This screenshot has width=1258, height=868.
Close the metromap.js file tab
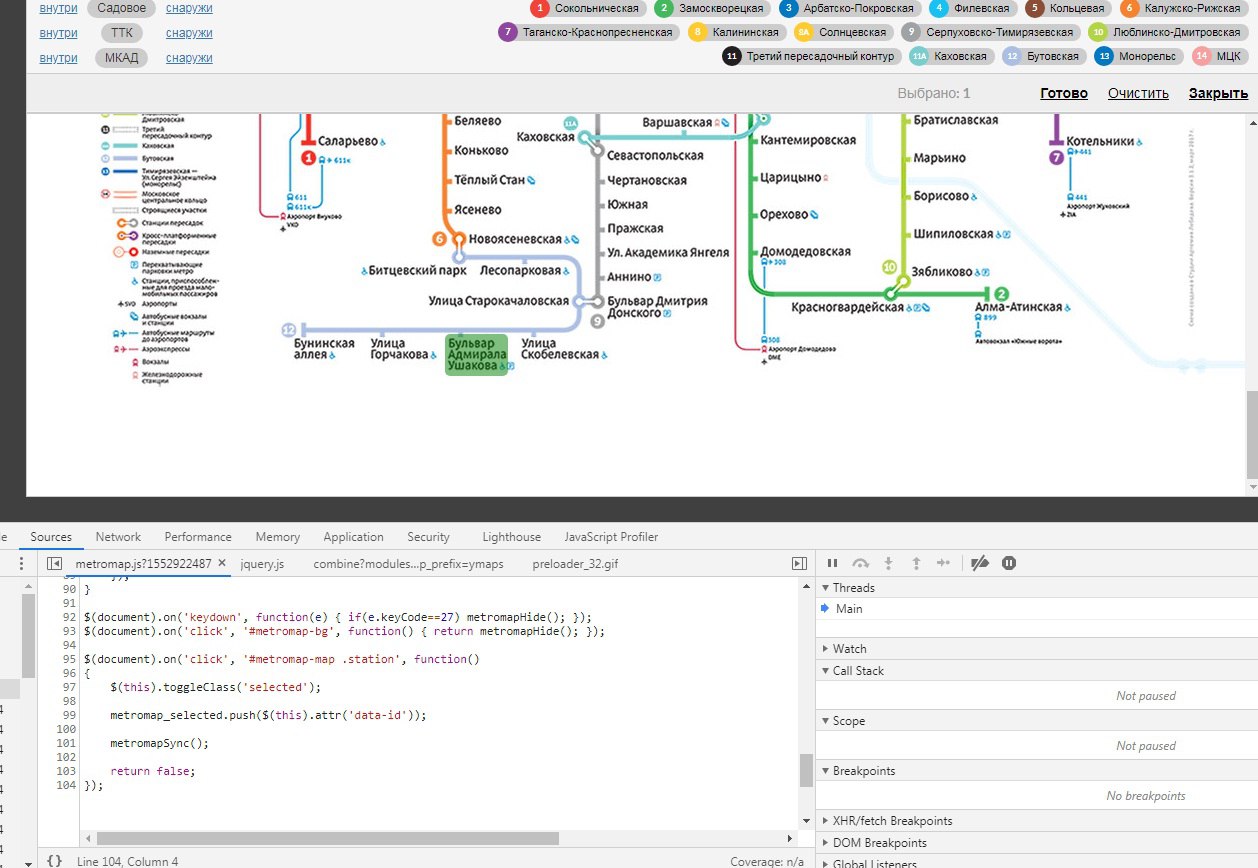pos(222,564)
